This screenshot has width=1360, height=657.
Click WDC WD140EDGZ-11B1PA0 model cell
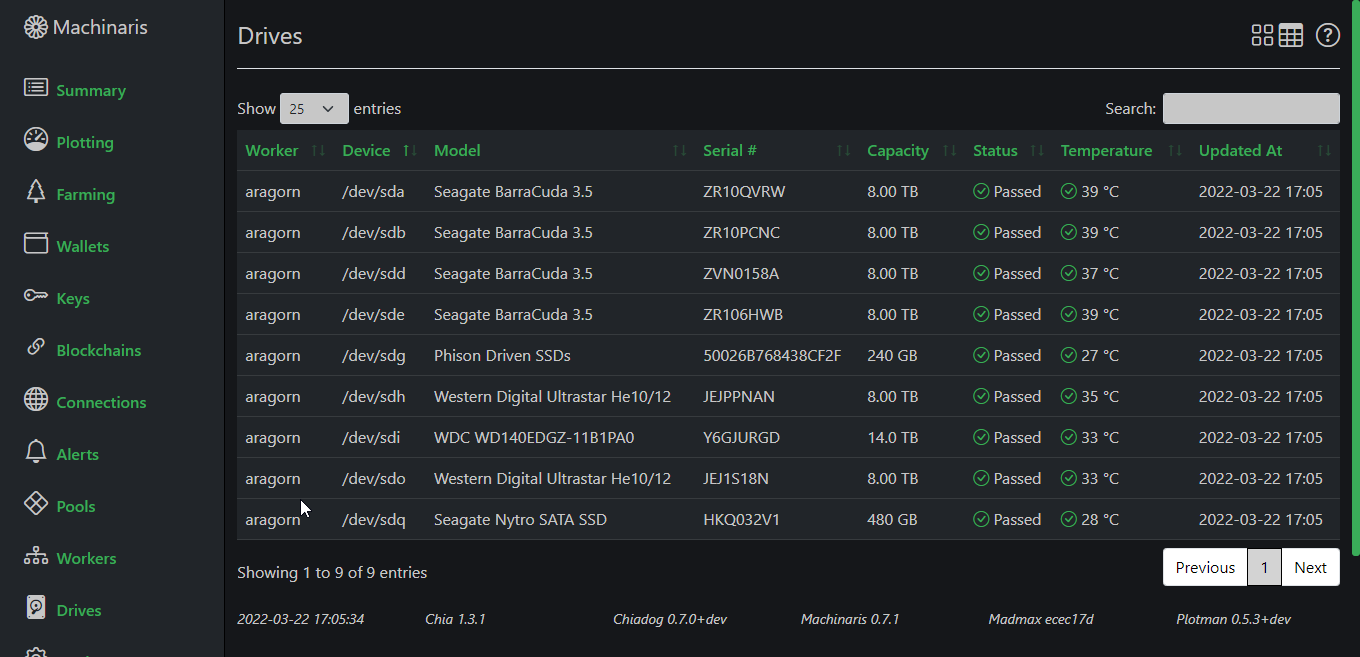pyautogui.click(x=534, y=437)
